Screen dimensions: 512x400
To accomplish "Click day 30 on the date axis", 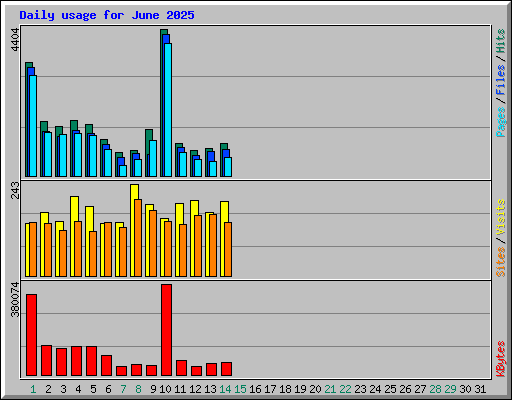I will coord(465,389).
